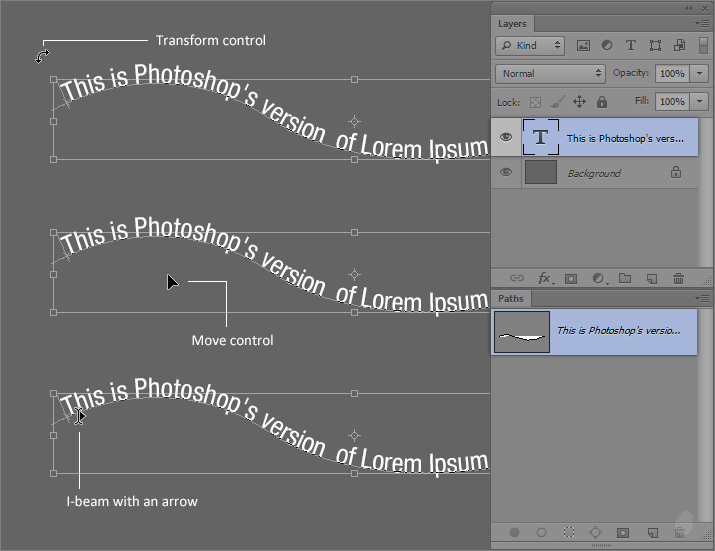Hide the text layer's eye icon
This screenshot has width=715, height=551.
[506, 138]
